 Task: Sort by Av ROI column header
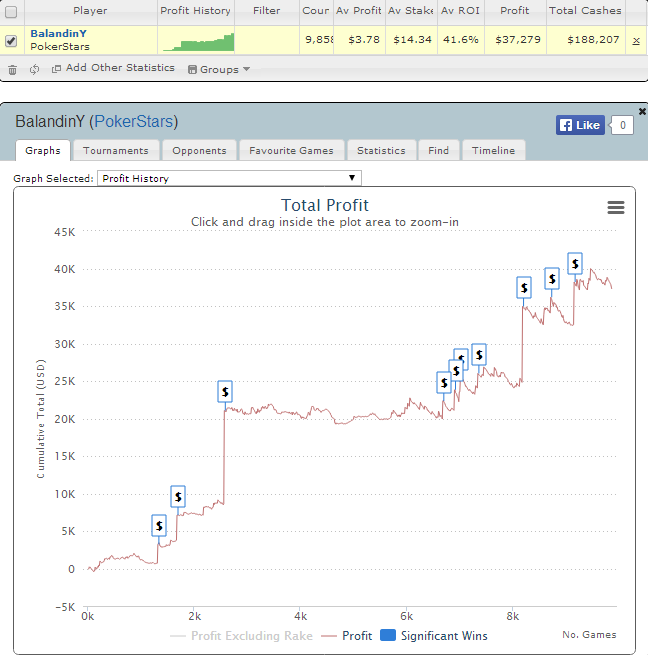460,11
